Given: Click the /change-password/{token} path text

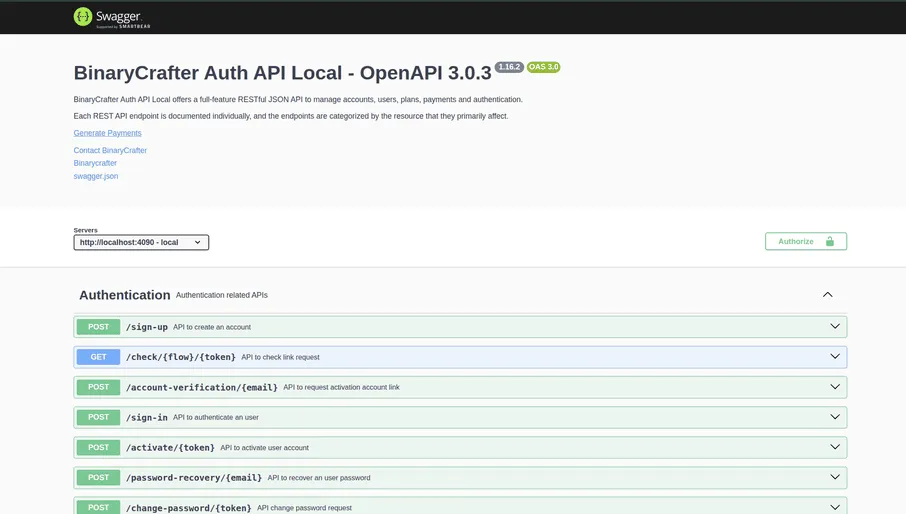Looking at the screenshot, I should pos(188,508).
